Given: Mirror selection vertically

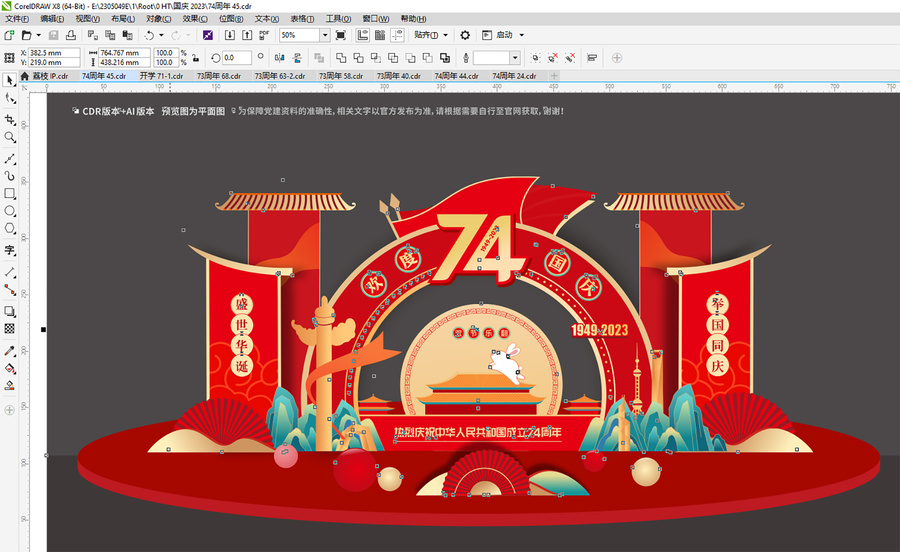Looking at the screenshot, I should coord(297,57).
